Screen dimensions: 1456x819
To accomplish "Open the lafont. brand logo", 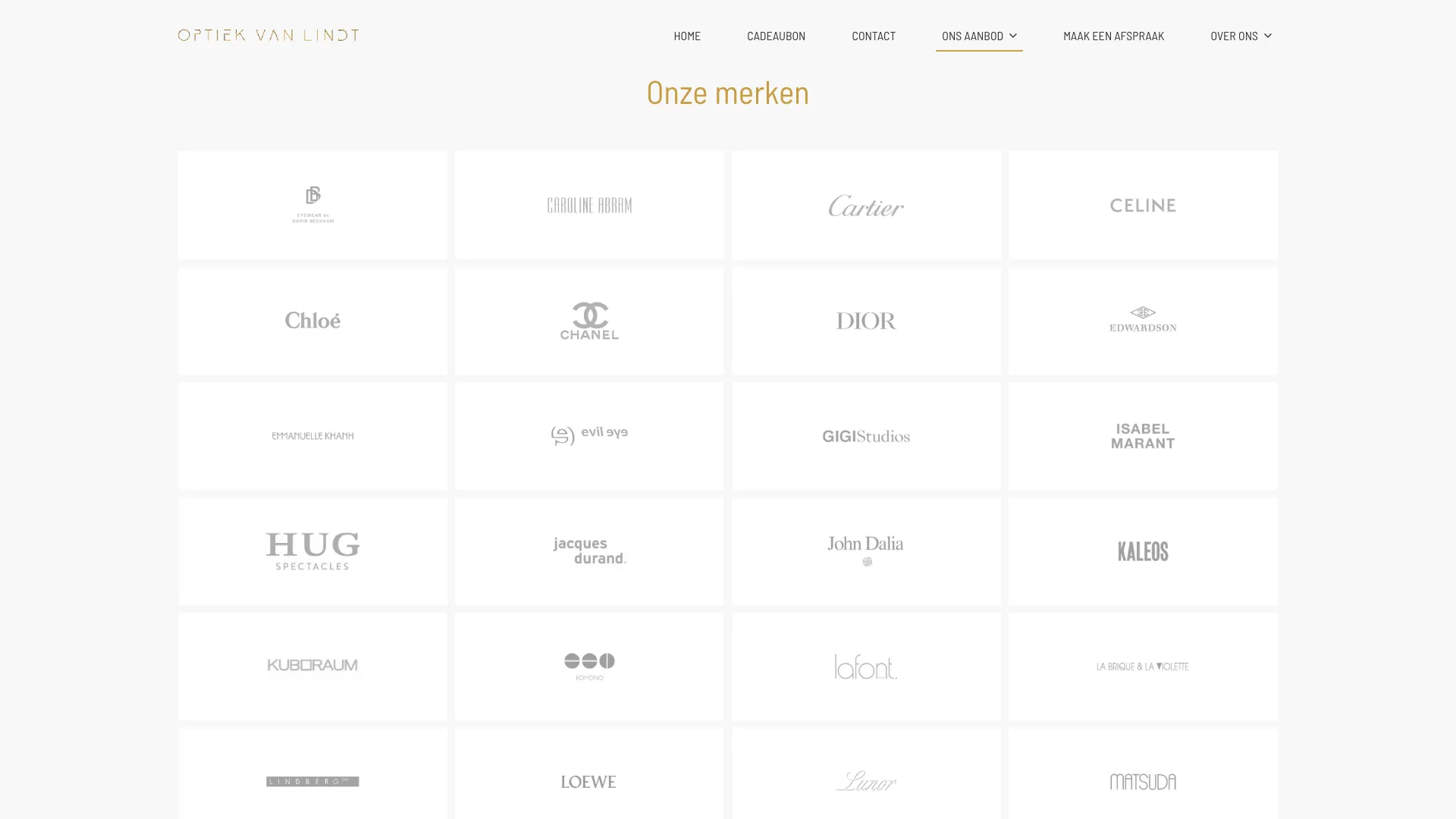I will point(866,667).
